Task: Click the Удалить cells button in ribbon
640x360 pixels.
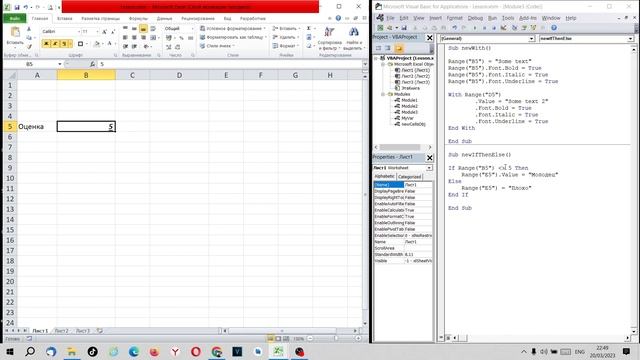Action: point(286,37)
